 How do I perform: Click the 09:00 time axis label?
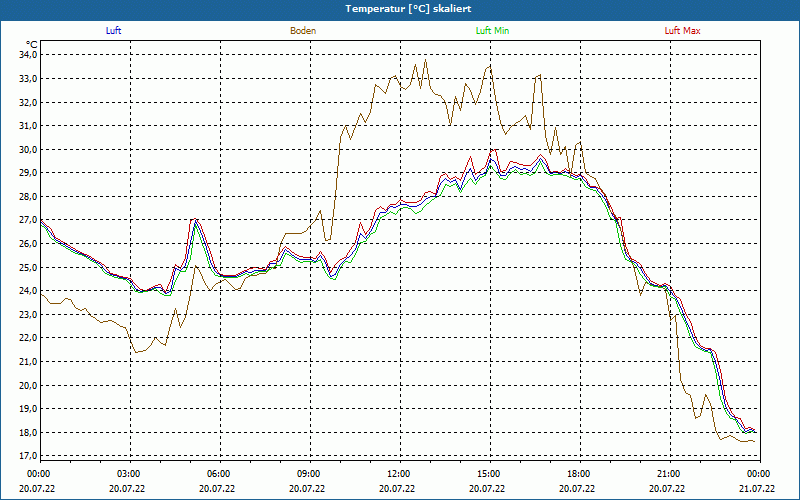[x=310, y=474]
